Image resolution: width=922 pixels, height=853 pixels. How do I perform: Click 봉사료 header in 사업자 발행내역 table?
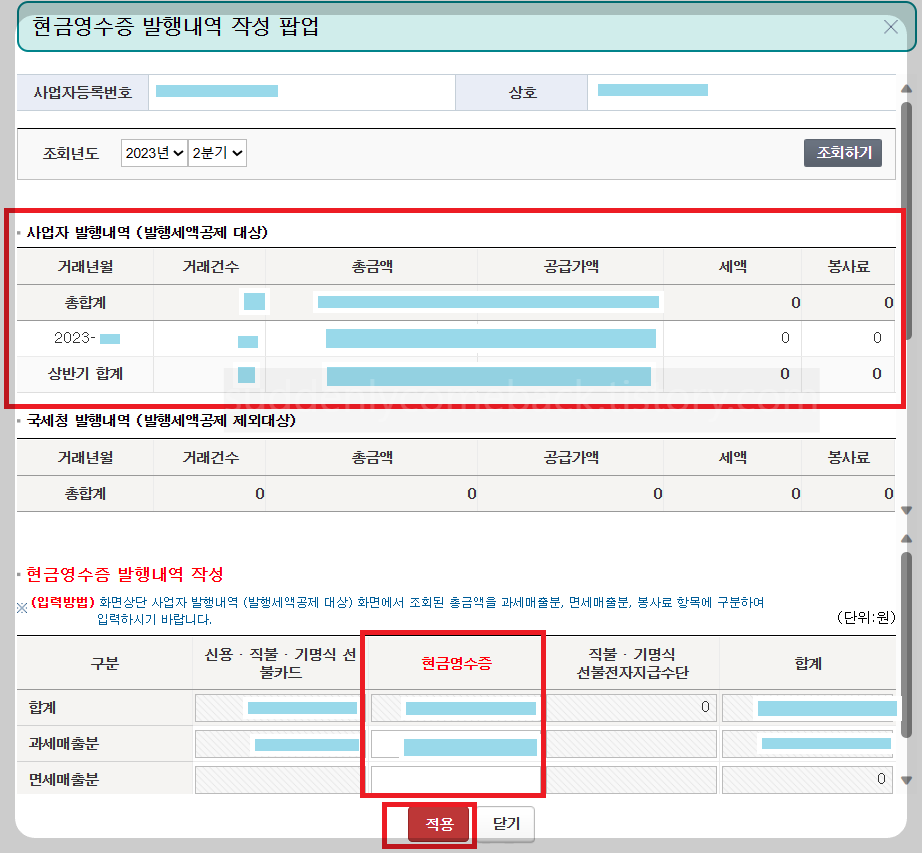pos(848,267)
